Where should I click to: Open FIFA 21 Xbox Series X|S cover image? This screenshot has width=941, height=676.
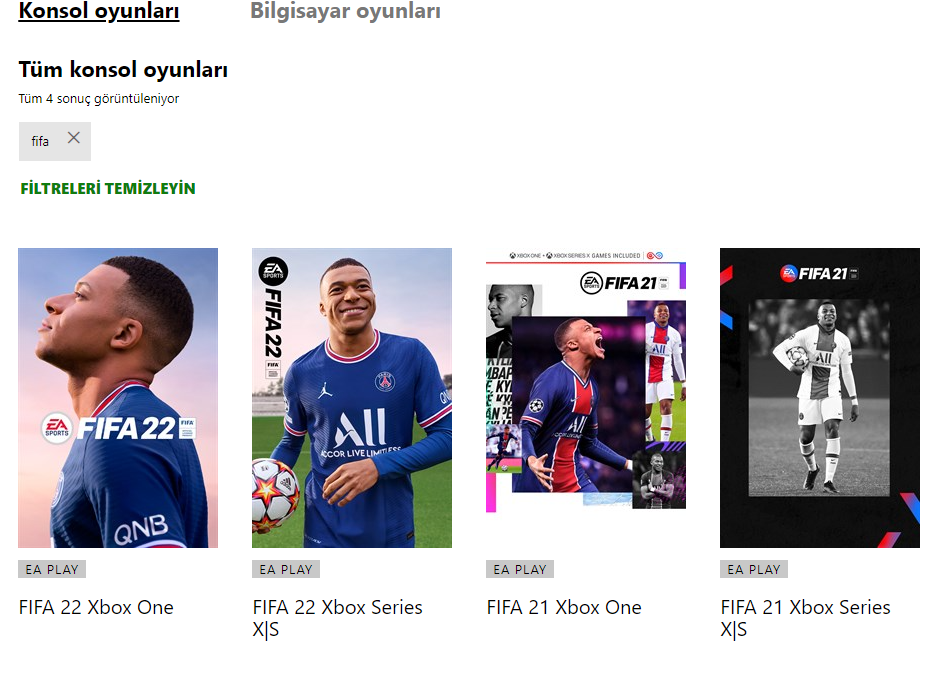[x=820, y=397]
